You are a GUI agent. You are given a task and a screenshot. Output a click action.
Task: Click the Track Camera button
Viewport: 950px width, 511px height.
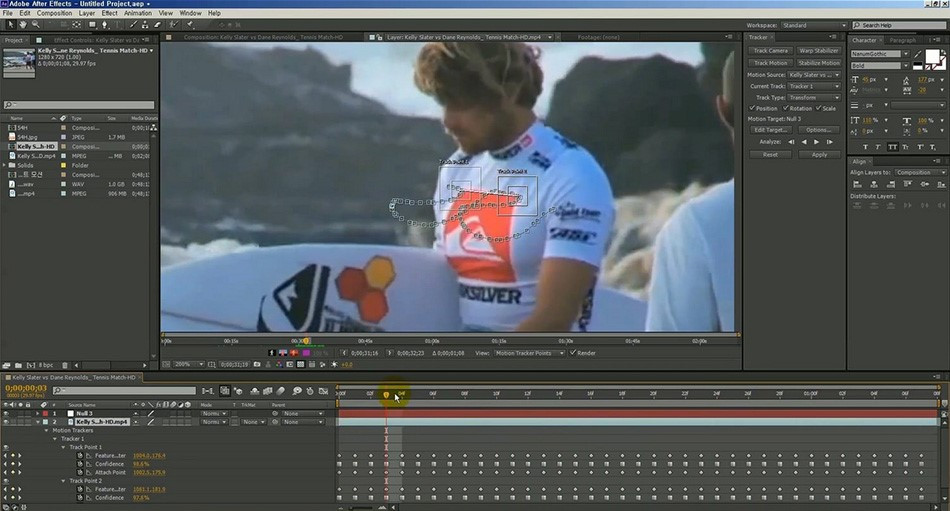[x=771, y=51]
